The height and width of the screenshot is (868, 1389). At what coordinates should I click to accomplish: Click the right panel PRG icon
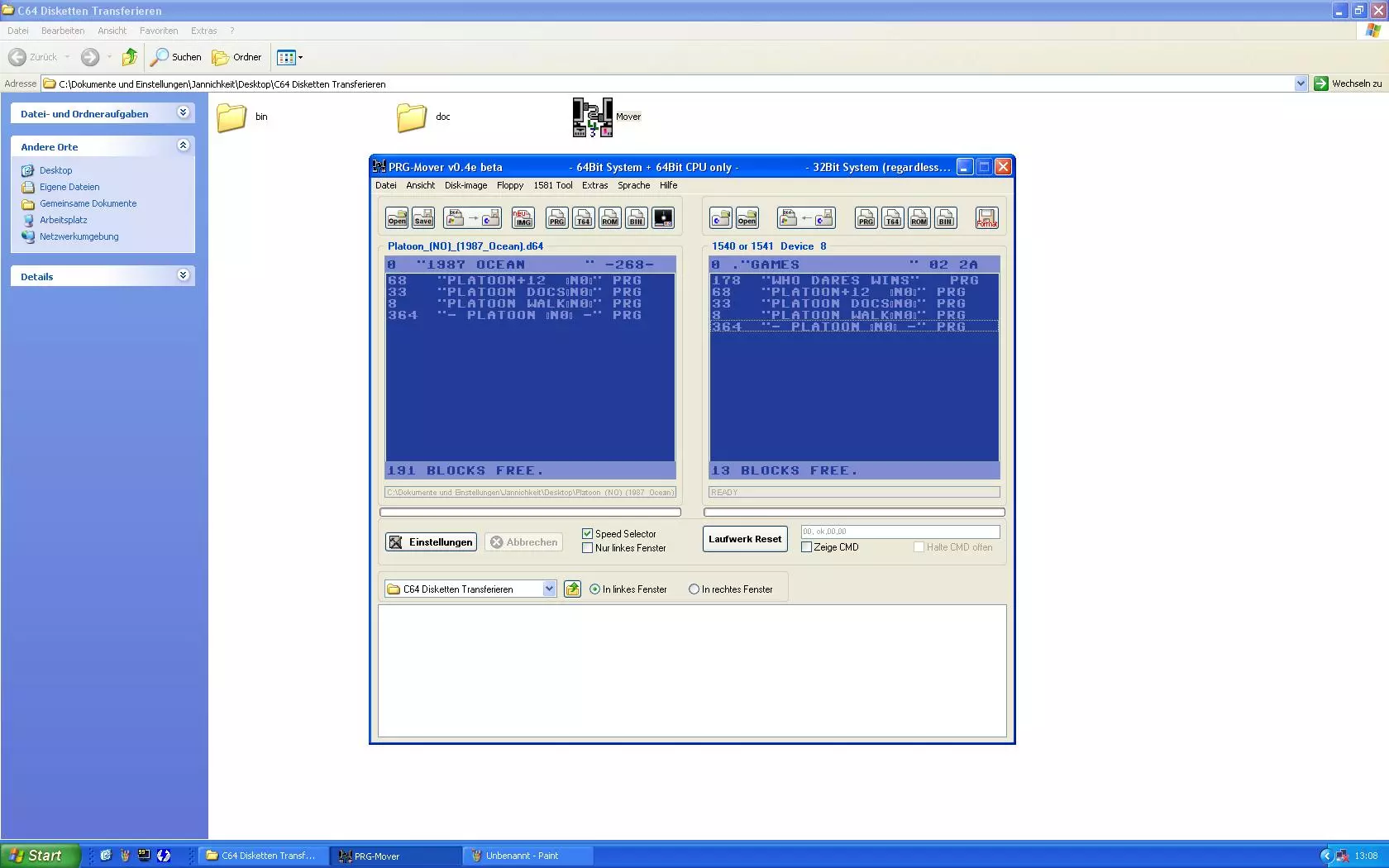point(866,217)
